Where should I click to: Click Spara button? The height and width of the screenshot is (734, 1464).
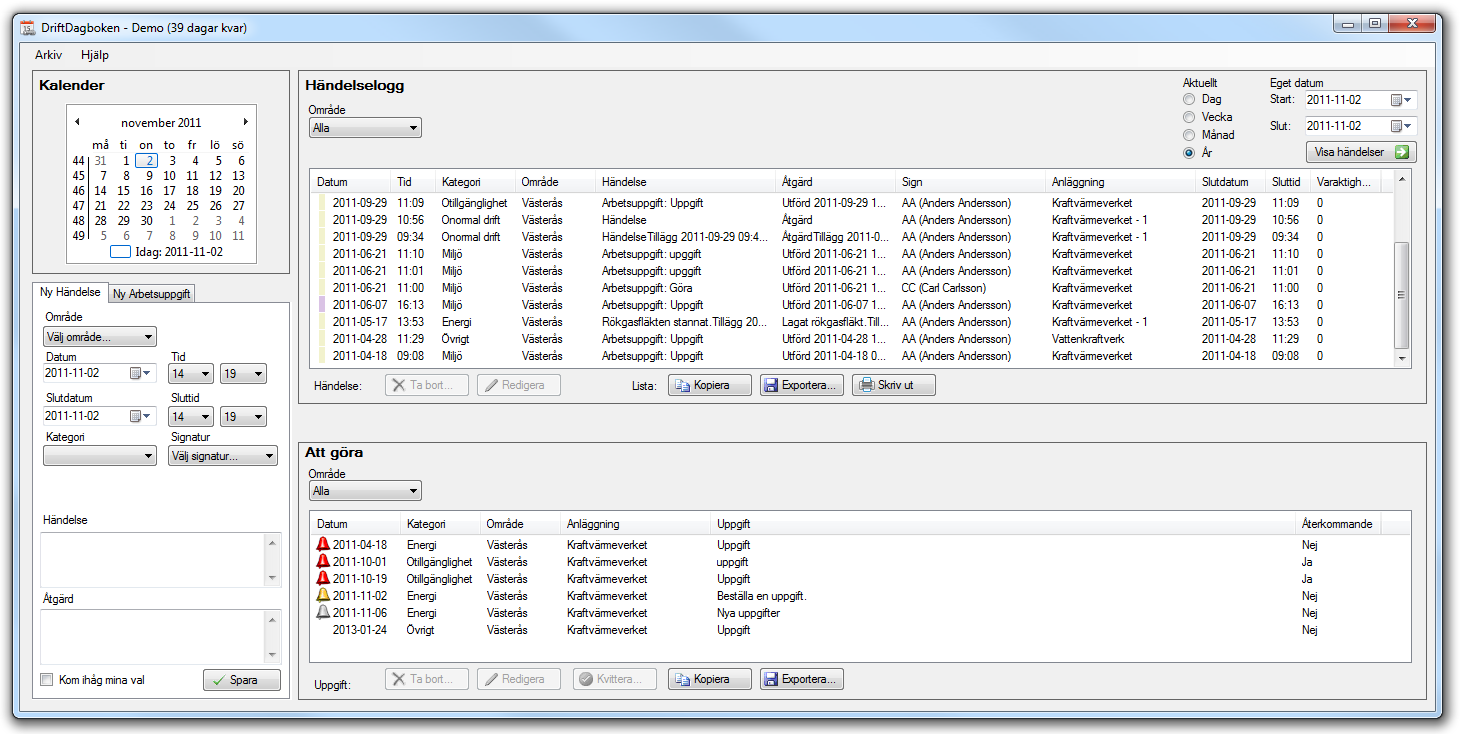pos(242,680)
